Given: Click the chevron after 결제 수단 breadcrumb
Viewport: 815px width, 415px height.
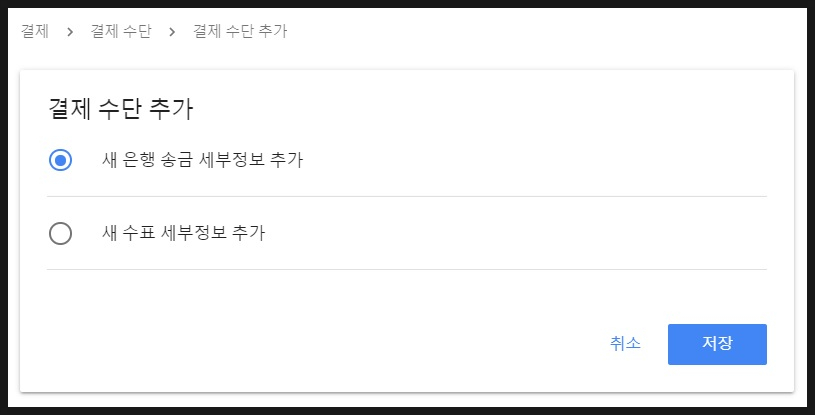Looking at the screenshot, I should (172, 32).
